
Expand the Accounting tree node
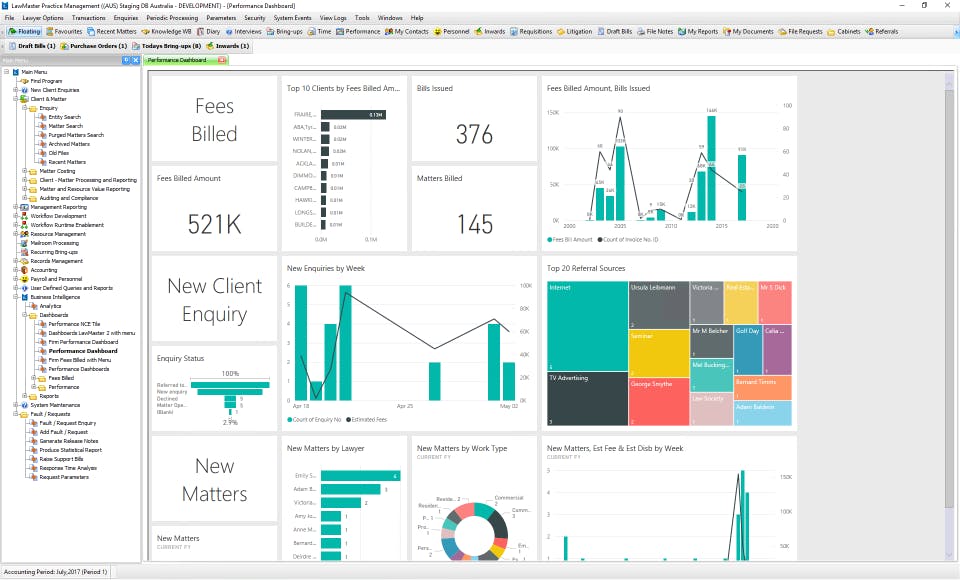click(16, 270)
